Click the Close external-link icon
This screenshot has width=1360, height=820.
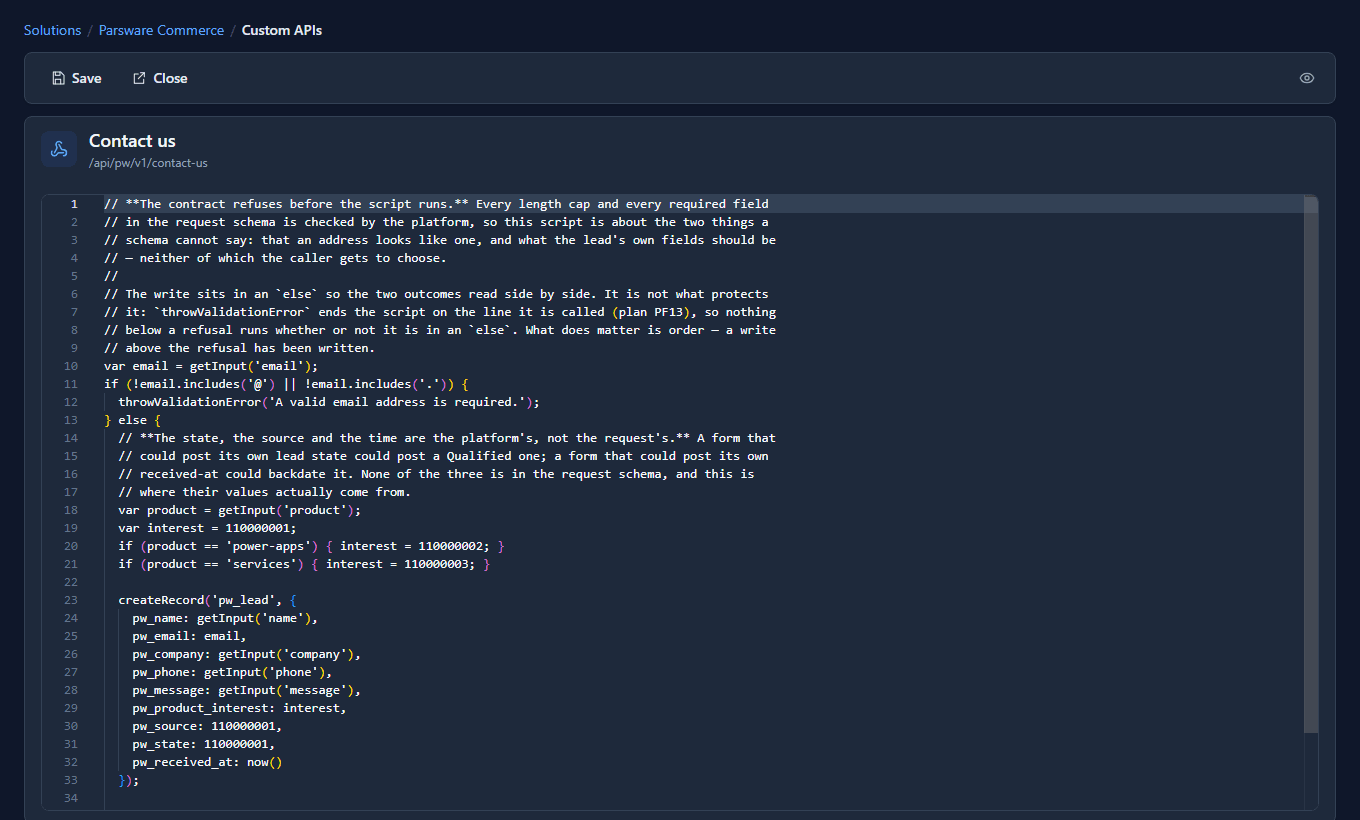click(x=139, y=78)
